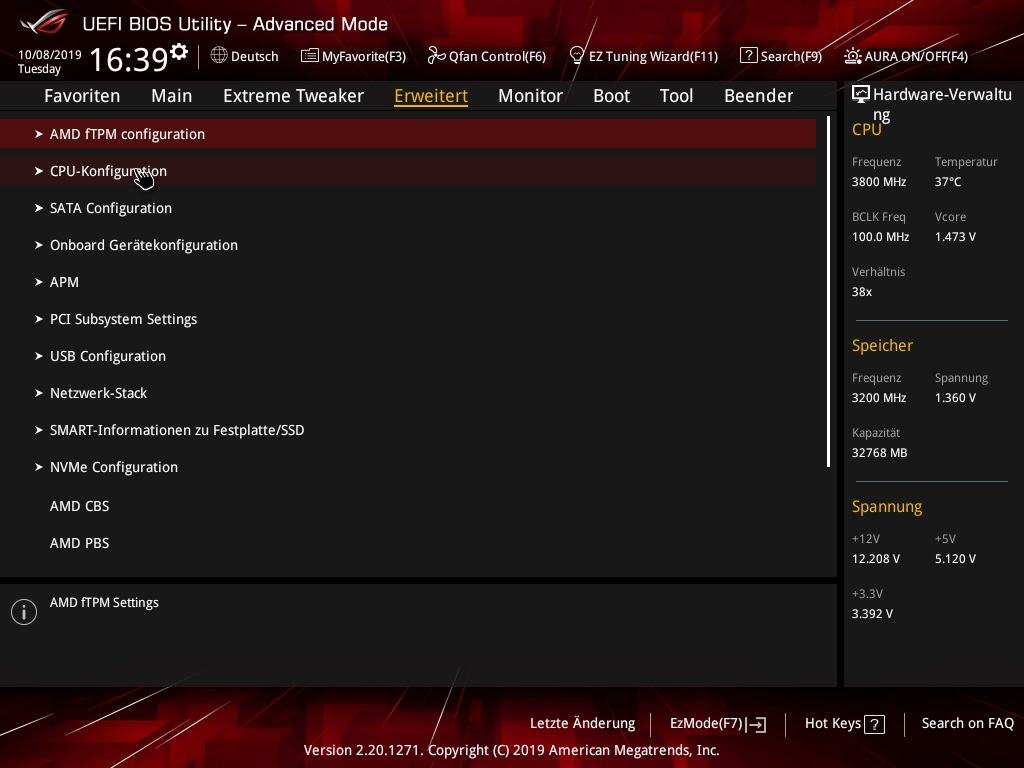Click Search on FAQ link
The width and height of the screenshot is (1024, 768).
(x=967, y=724)
